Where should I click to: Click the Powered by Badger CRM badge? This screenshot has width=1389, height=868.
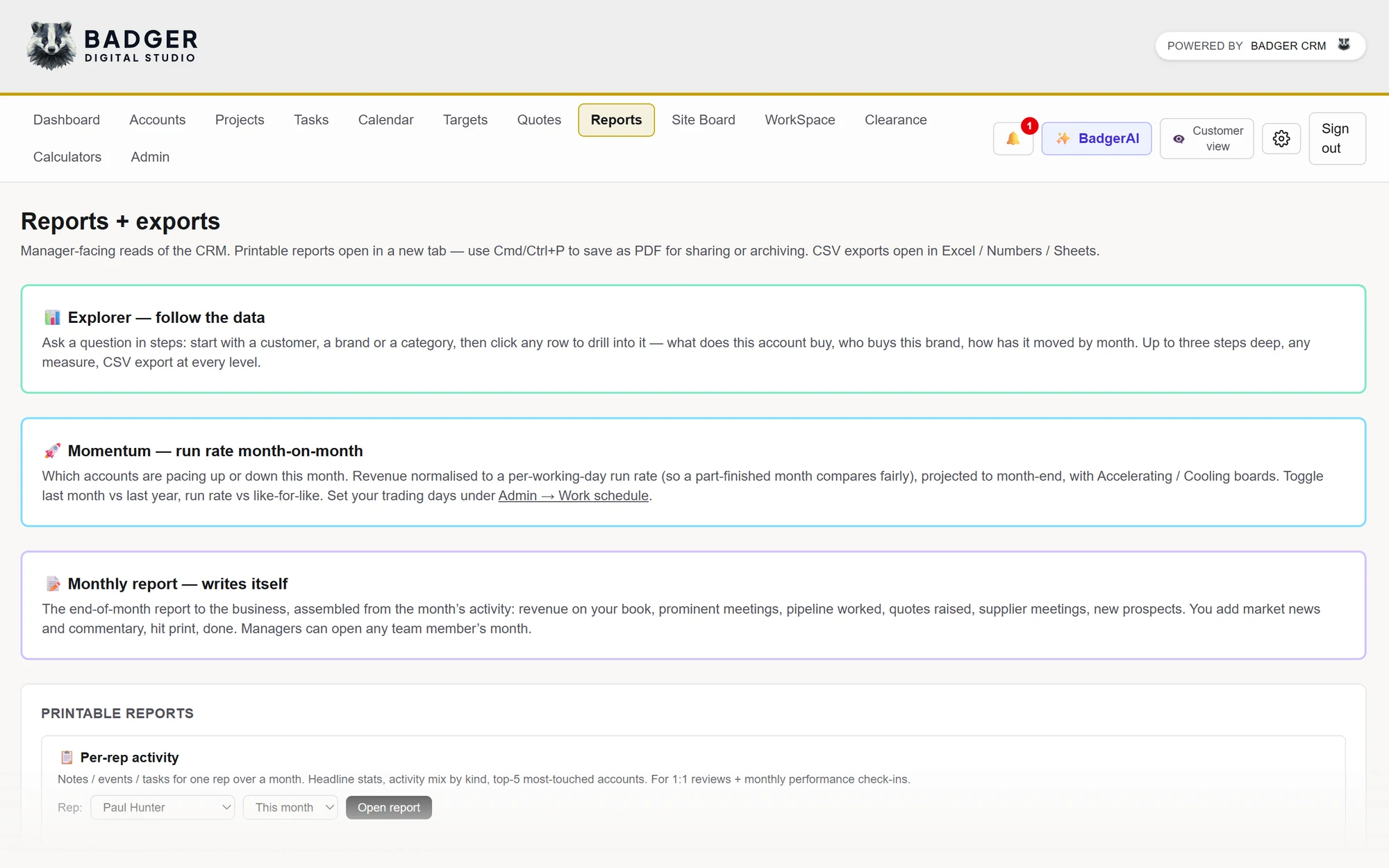(1261, 46)
